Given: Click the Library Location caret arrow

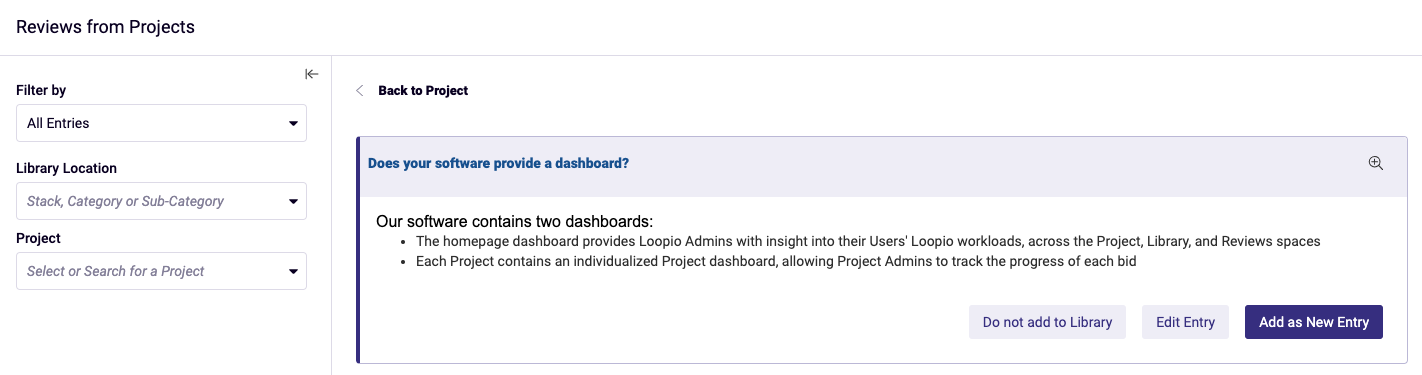Looking at the screenshot, I should point(293,202).
